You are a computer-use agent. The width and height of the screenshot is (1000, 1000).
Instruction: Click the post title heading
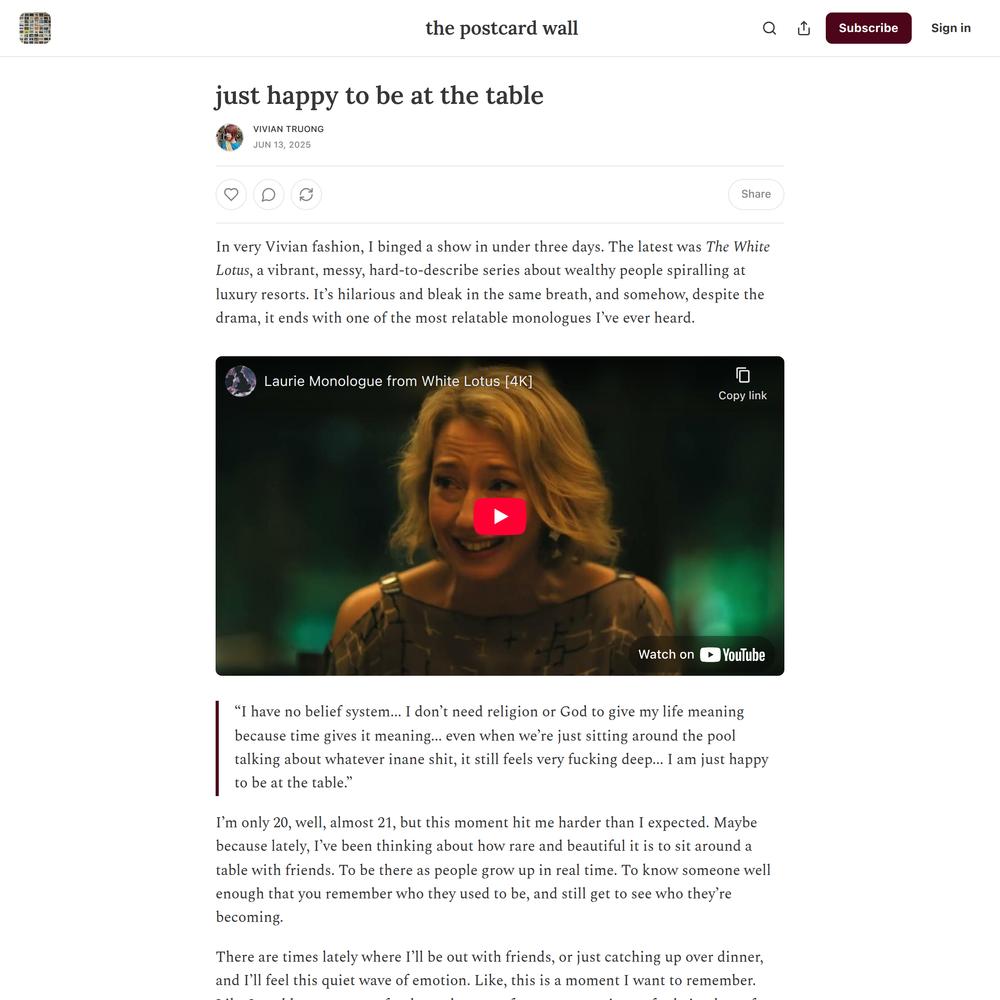(x=379, y=96)
